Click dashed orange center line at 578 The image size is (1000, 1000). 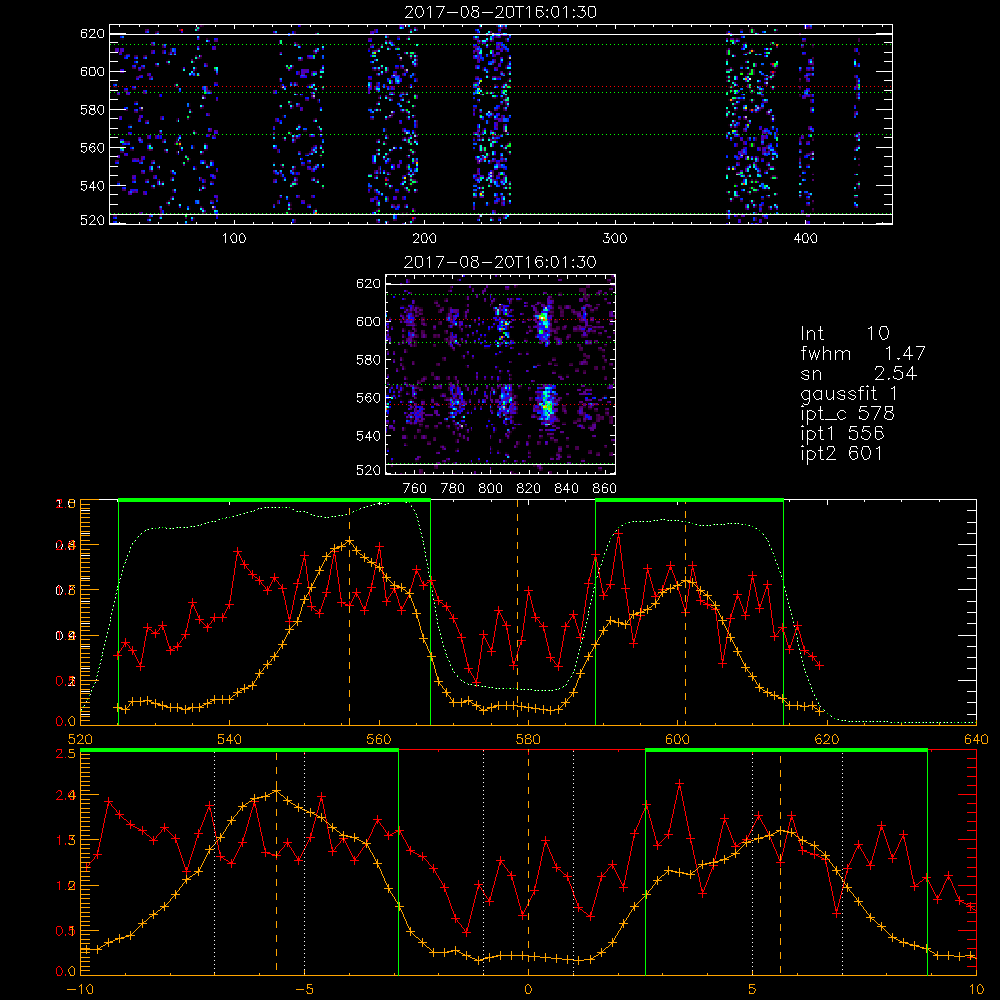[x=517, y=612]
